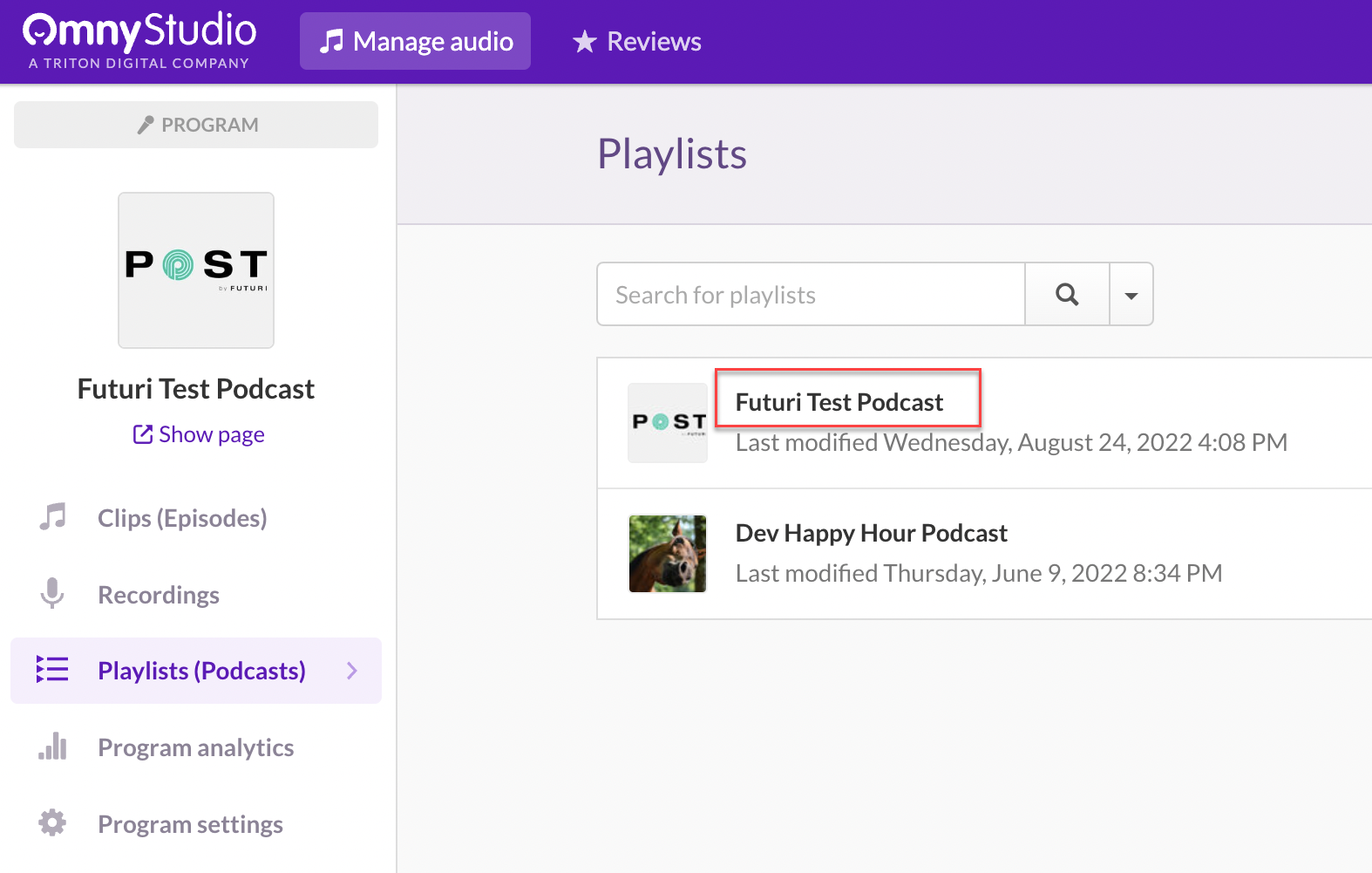Click the PROGRAM button in sidebar
Viewport: 1372px width, 873px height.
pyautogui.click(x=196, y=125)
